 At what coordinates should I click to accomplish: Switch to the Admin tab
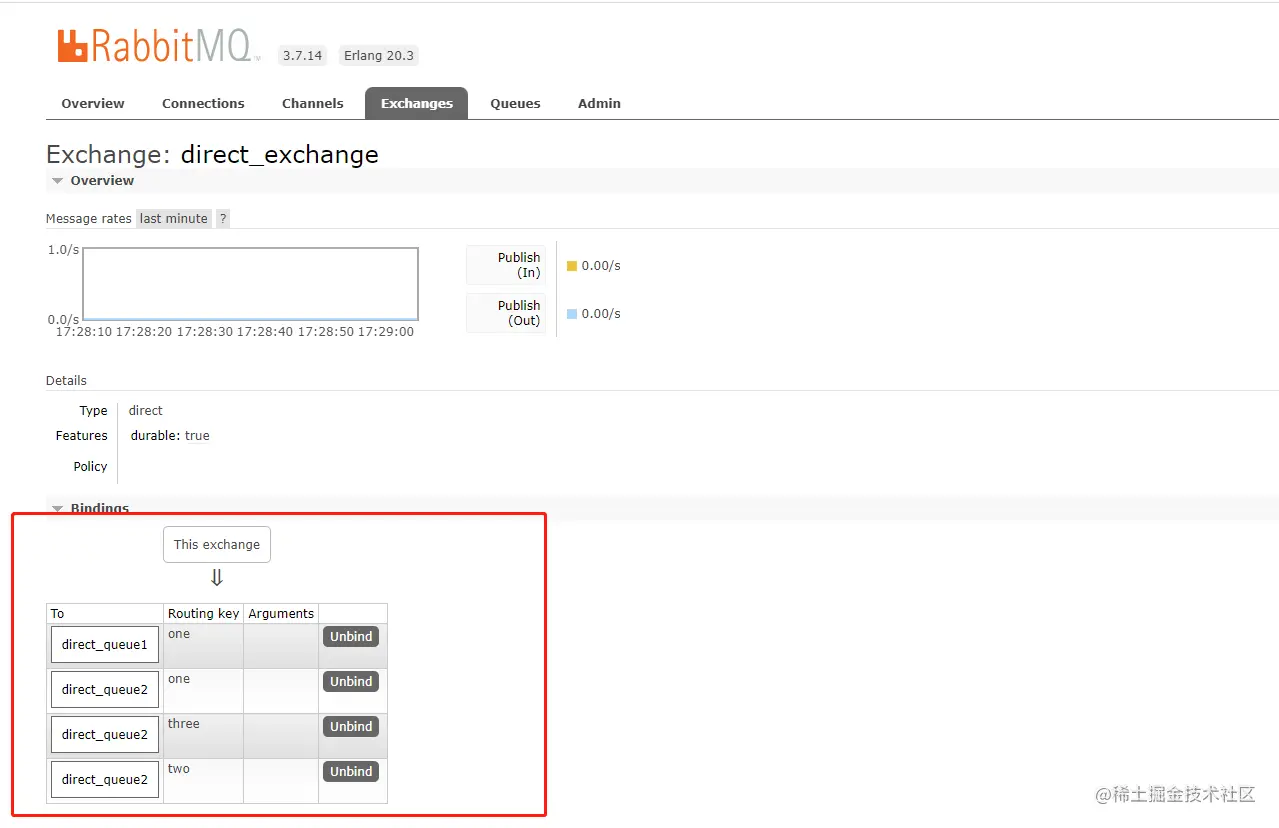pyautogui.click(x=599, y=103)
